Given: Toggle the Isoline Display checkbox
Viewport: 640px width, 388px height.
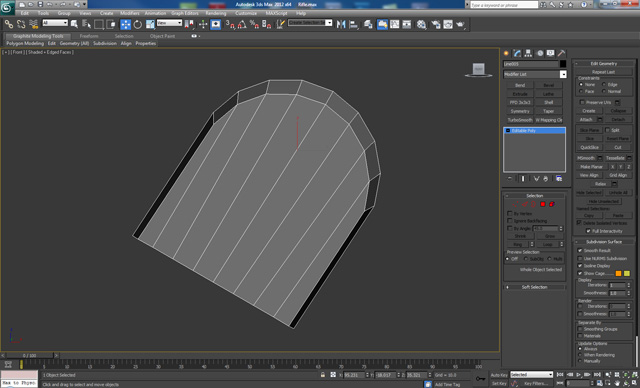Looking at the screenshot, I should [x=580, y=266].
